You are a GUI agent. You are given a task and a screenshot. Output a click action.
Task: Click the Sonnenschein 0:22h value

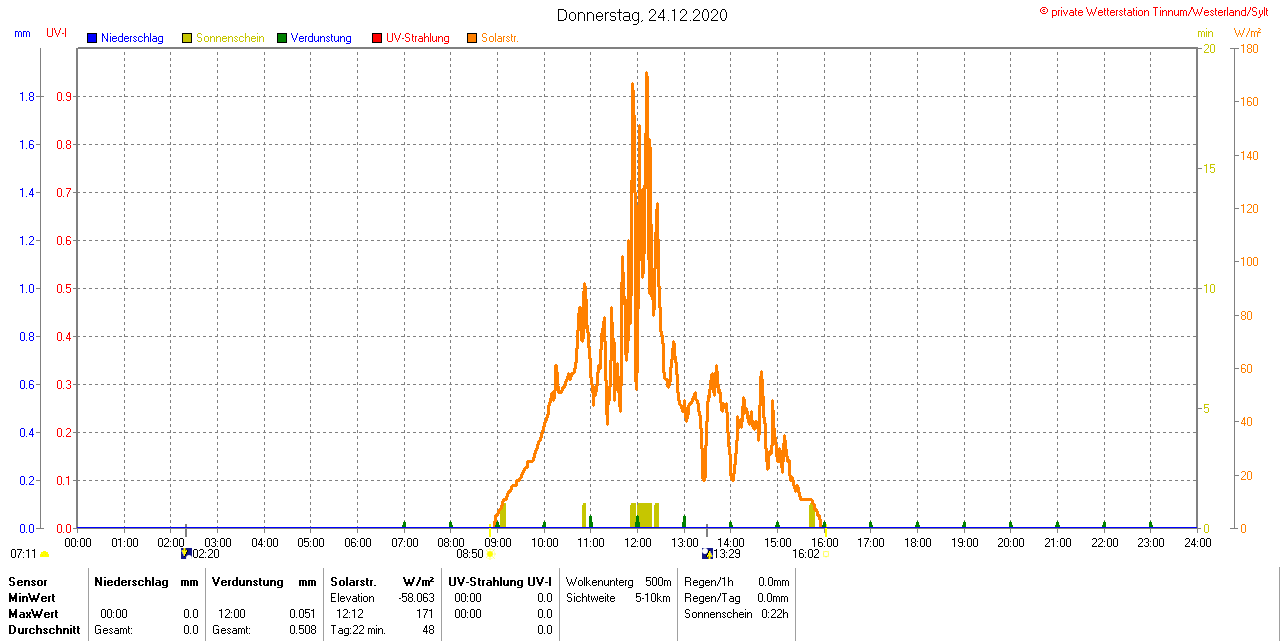pyautogui.click(x=775, y=614)
